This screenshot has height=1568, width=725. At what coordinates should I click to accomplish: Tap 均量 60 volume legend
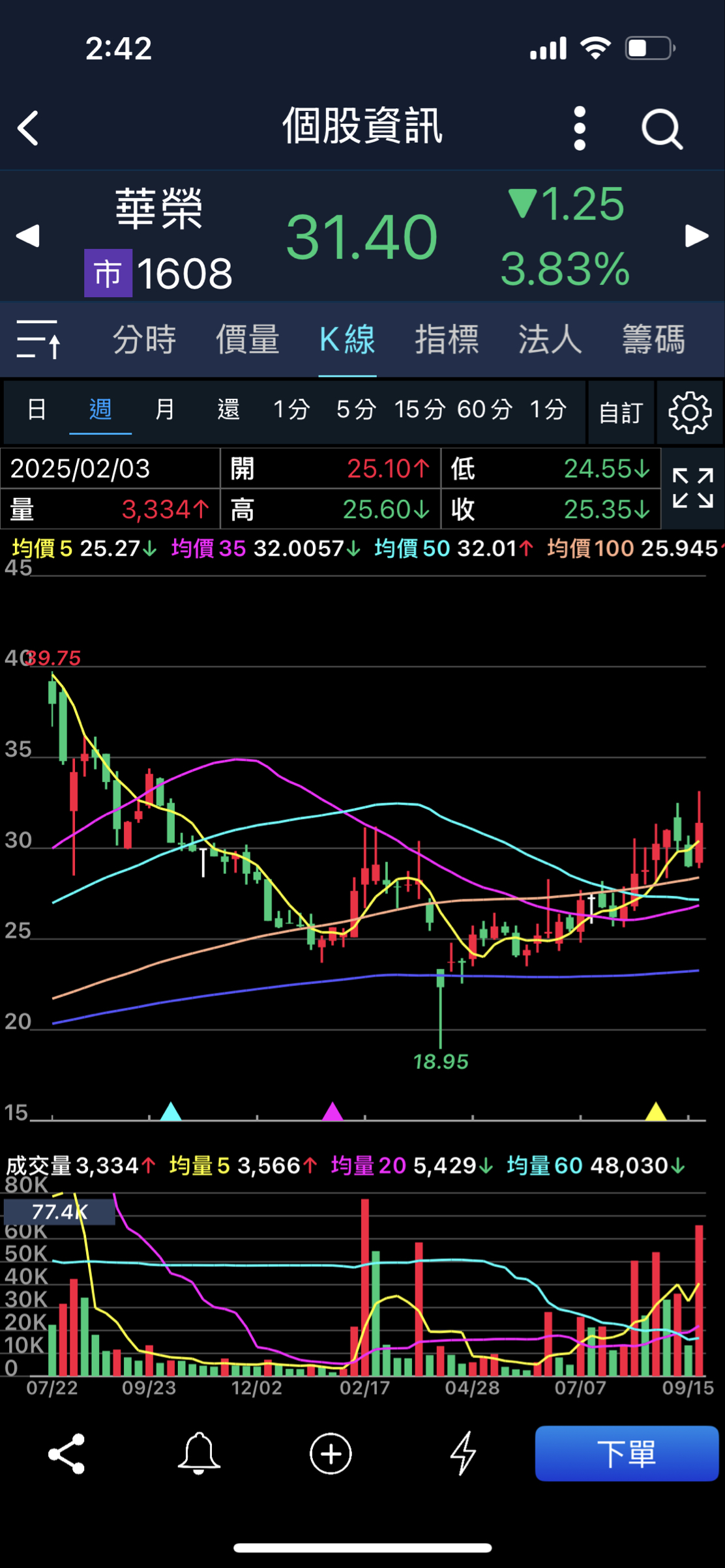pyautogui.click(x=596, y=1165)
